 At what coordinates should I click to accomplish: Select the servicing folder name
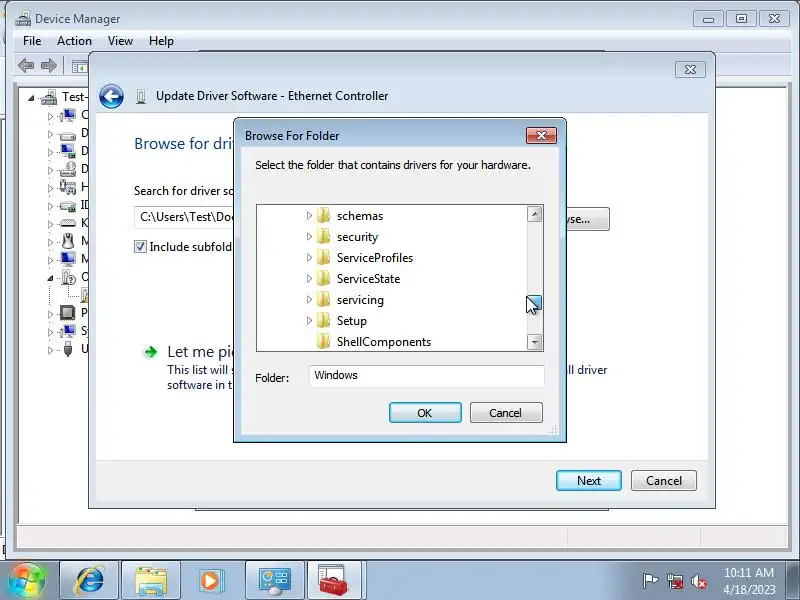click(360, 300)
